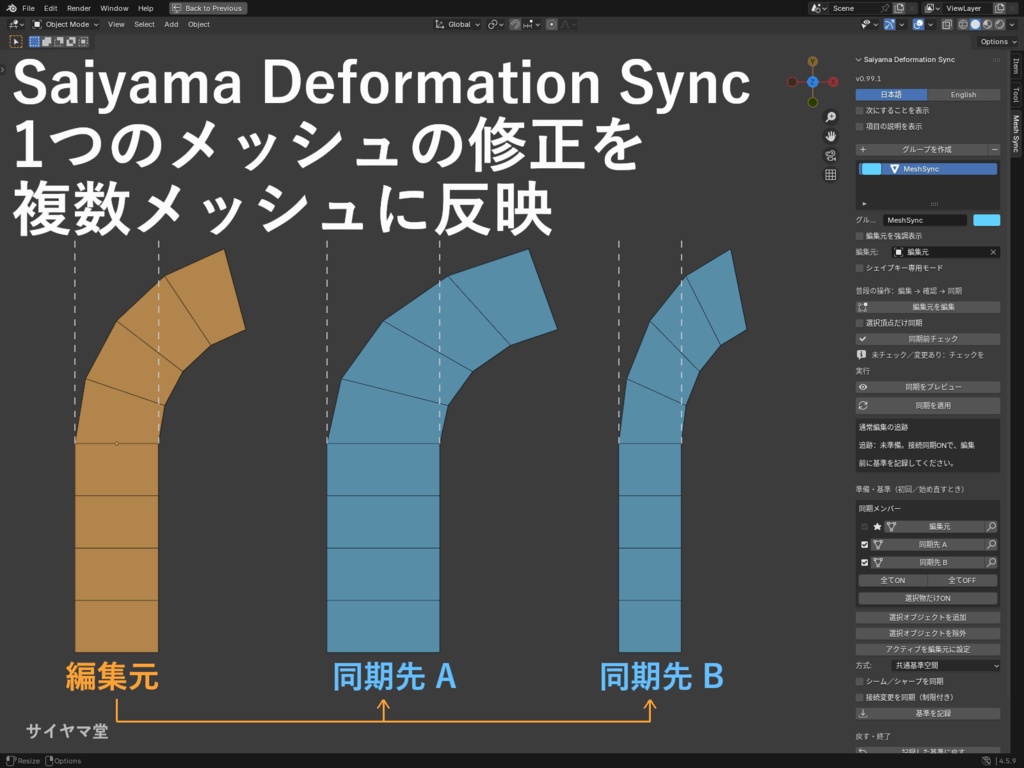Open the Object Mode dropdown
Image resolution: width=1024 pixels, height=768 pixels.
[x=65, y=24]
